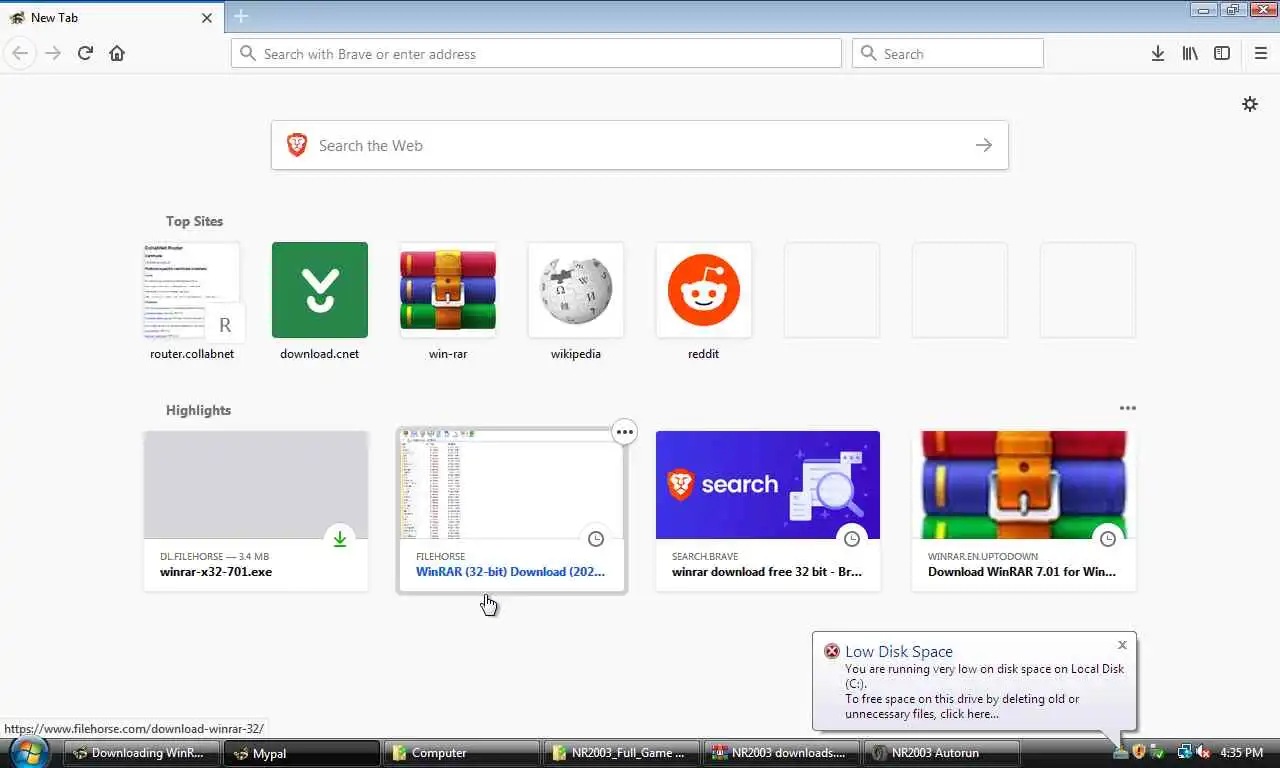Open the downloads toolbar arrow icon
Image resolution: width=1280 pixels, height=768 pixels.
coord(1157,54)
